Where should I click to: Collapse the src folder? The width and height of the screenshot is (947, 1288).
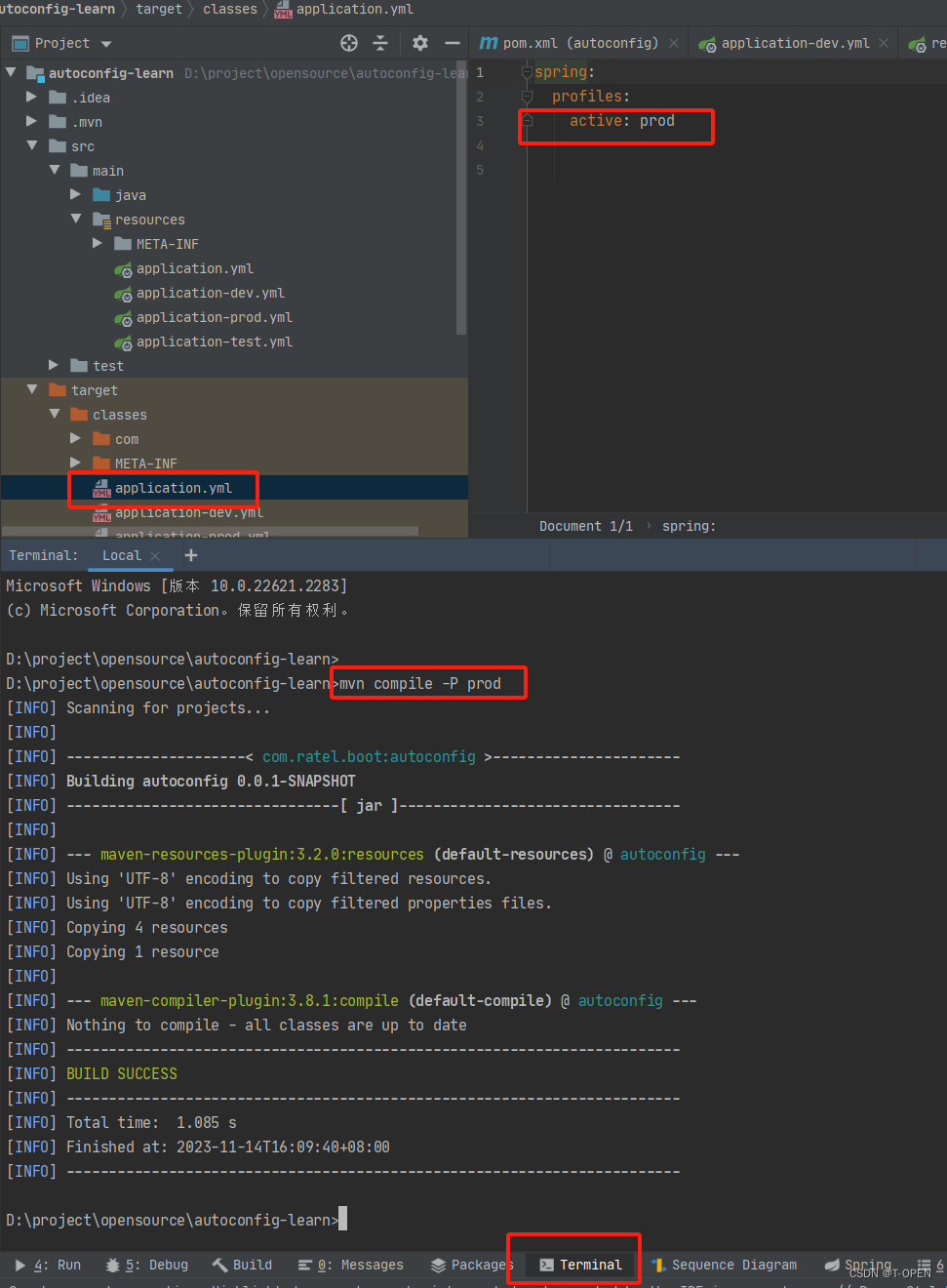coord(31,146)
